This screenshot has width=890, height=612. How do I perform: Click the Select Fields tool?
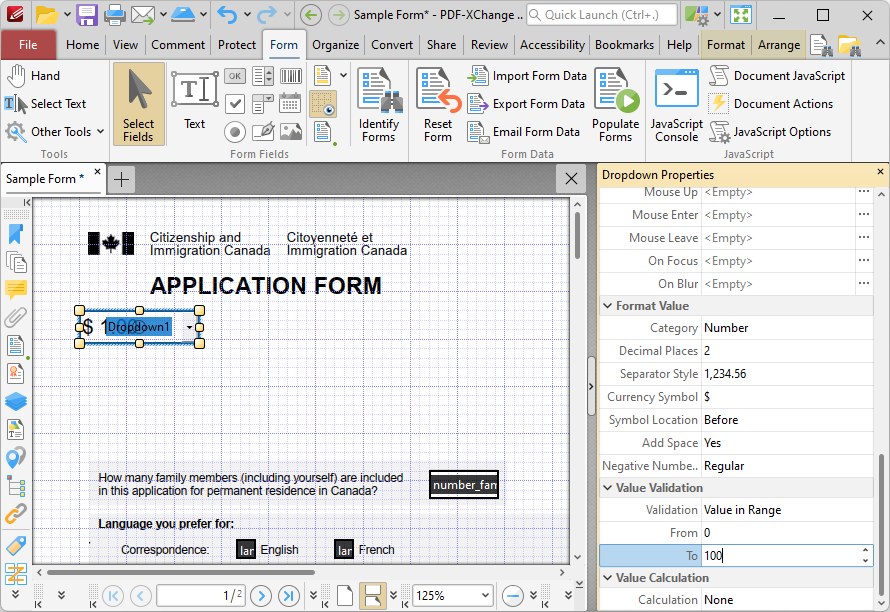click(x=138, y=104)
